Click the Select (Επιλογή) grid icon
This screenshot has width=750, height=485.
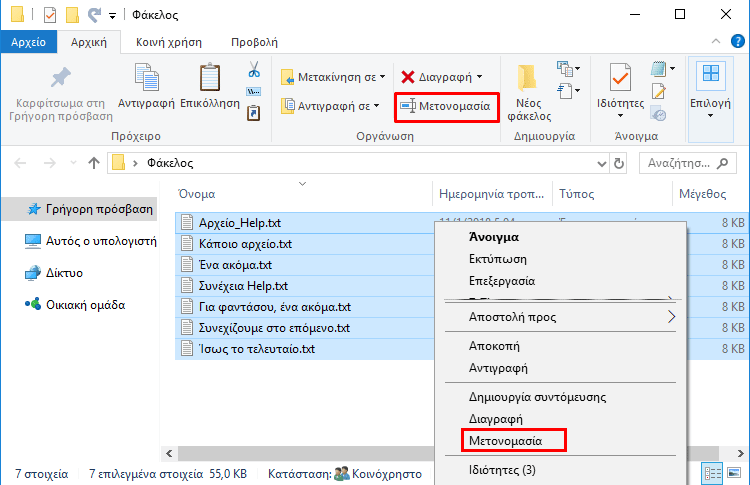[711, 75]
